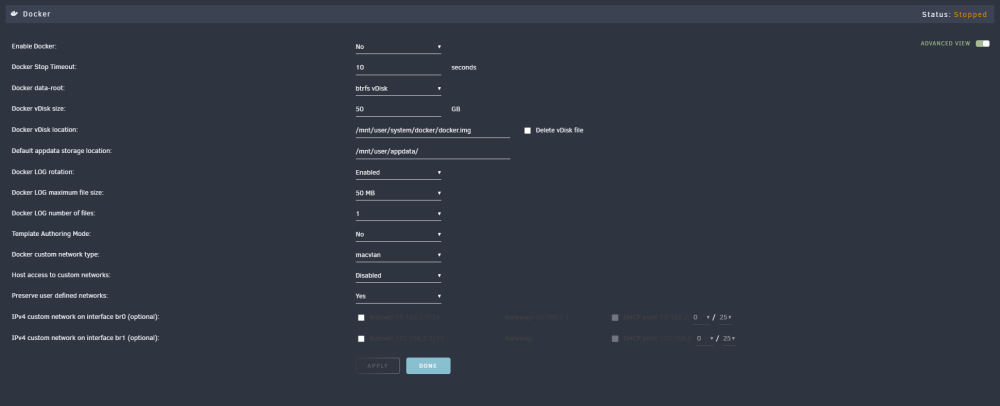Open Preserve user defined networks dropdown
This screenshot has height=406, width=1000.
point(399,296)
